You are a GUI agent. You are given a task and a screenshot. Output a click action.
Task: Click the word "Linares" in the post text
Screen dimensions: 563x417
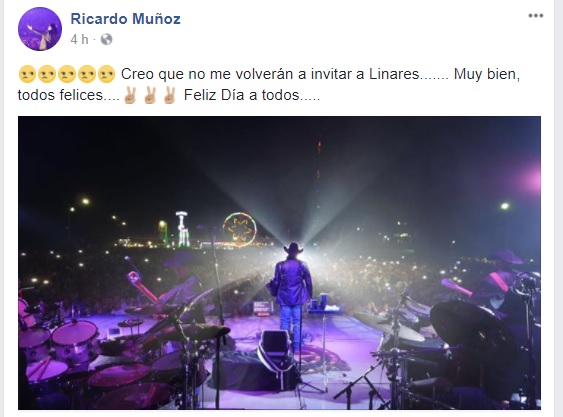point(394,74)
